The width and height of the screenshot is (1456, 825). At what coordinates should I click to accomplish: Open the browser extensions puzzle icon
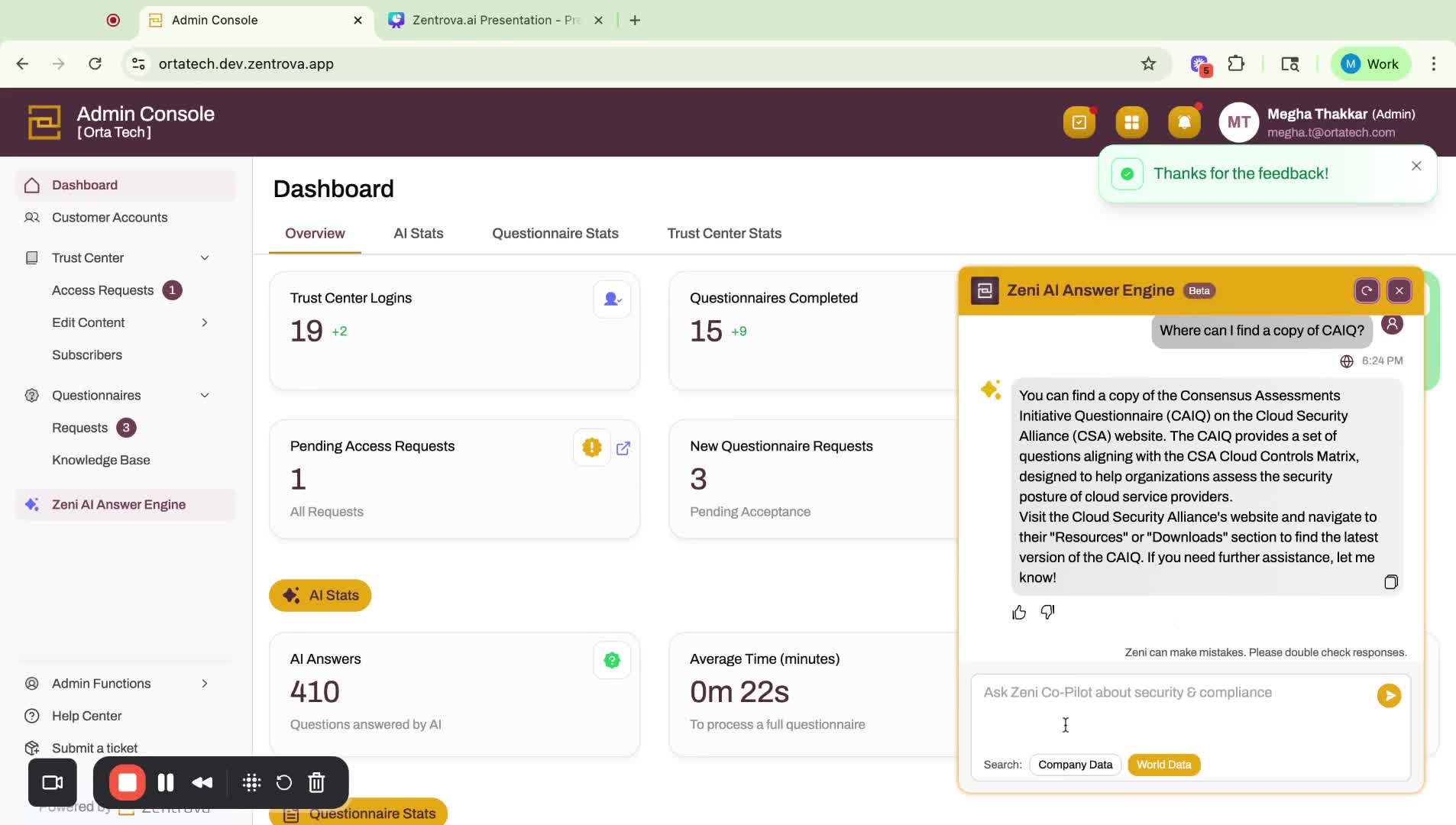click(1236, 64)
